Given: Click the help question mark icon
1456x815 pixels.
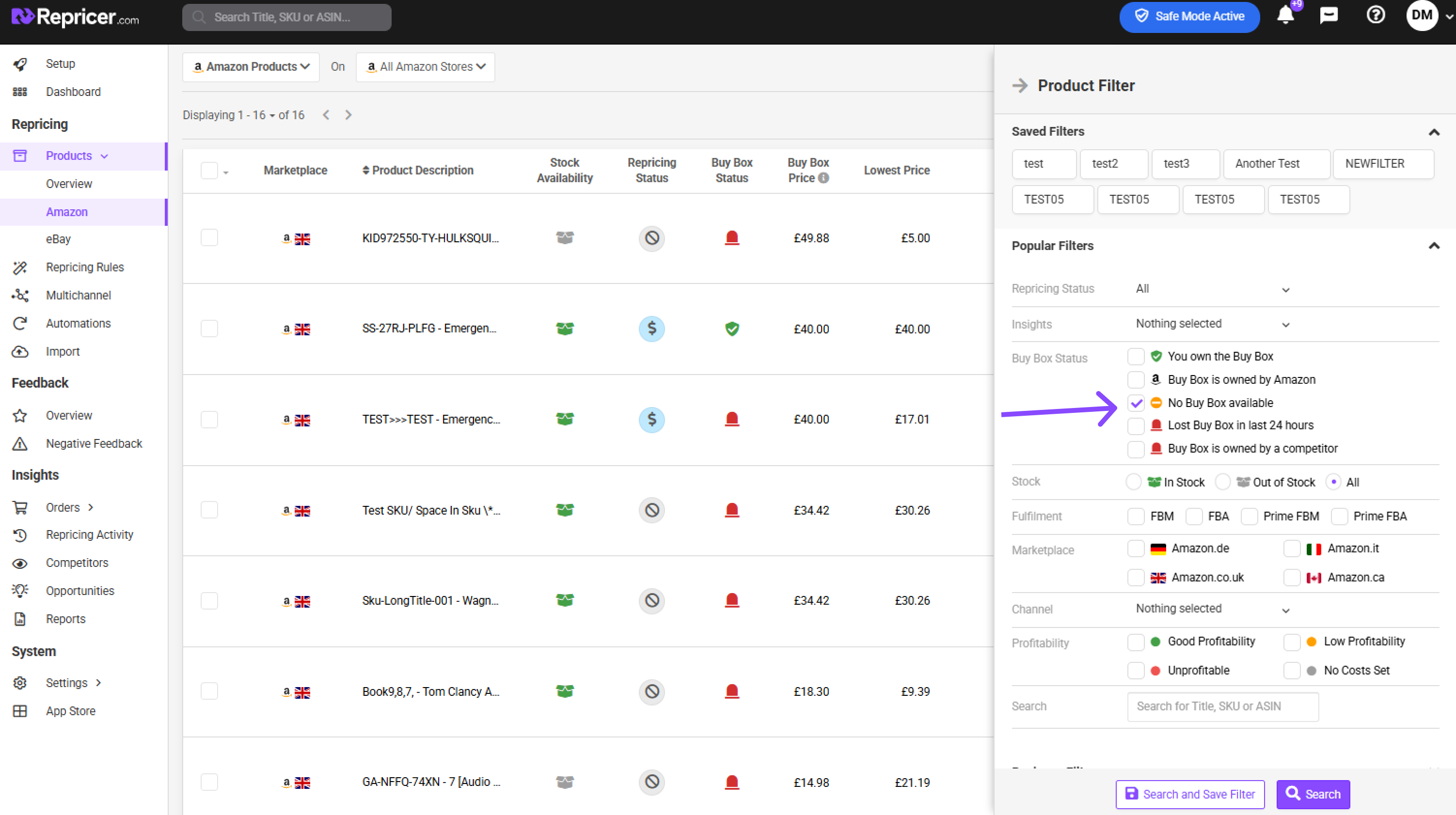Looking at the screenshot, I should click(1375, 15).
